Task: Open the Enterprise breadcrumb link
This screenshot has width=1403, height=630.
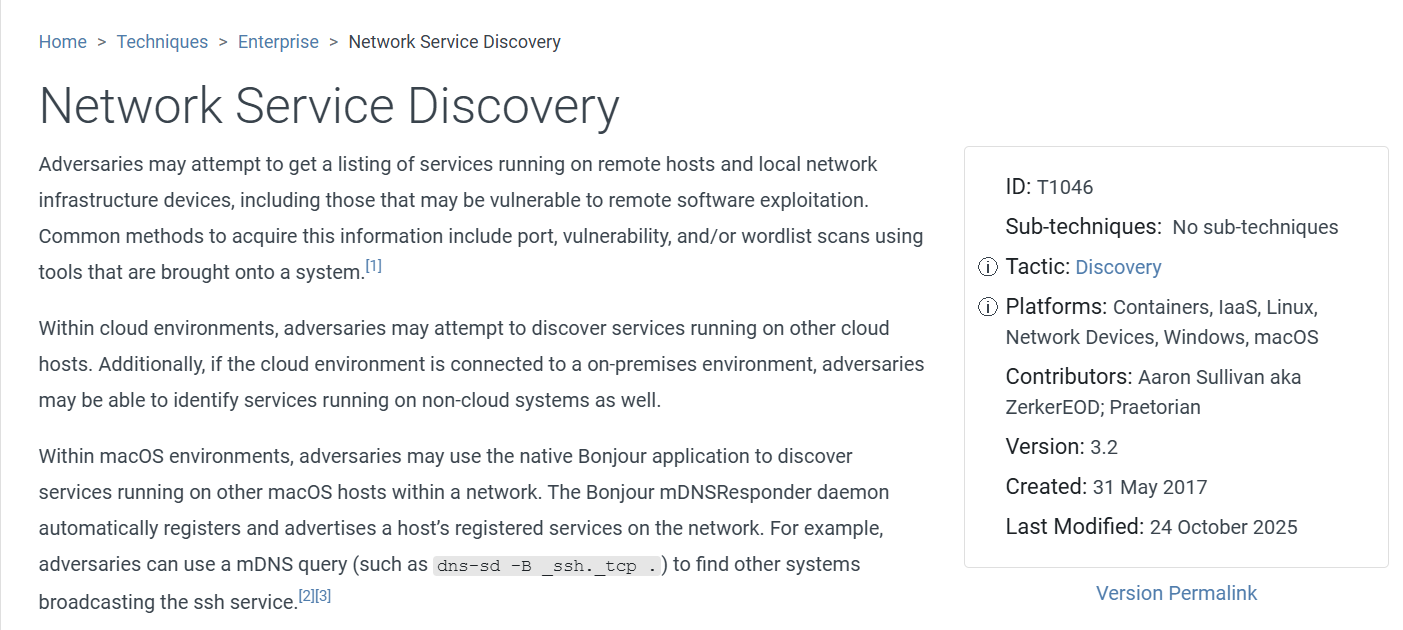Action: (278, 42)
